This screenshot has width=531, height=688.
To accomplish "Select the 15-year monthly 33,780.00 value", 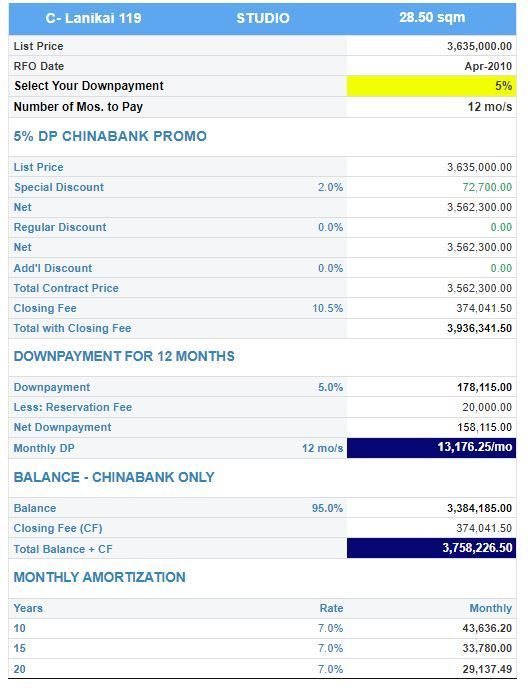I will pos(487,648).
